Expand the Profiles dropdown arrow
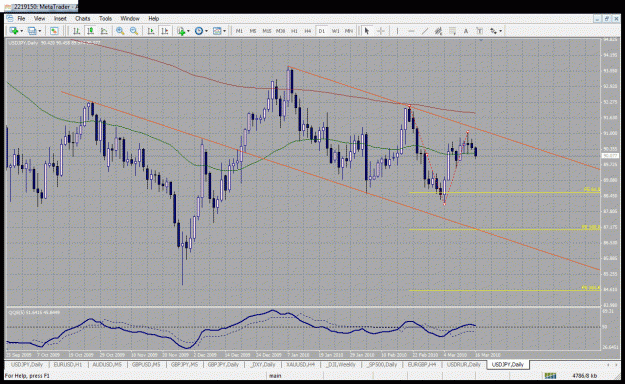 coord(39,31)
